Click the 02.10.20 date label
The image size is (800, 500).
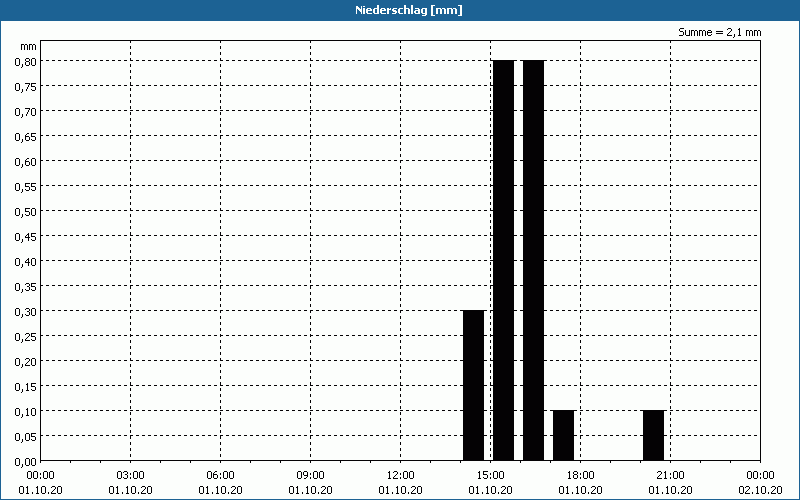(760, 490)
